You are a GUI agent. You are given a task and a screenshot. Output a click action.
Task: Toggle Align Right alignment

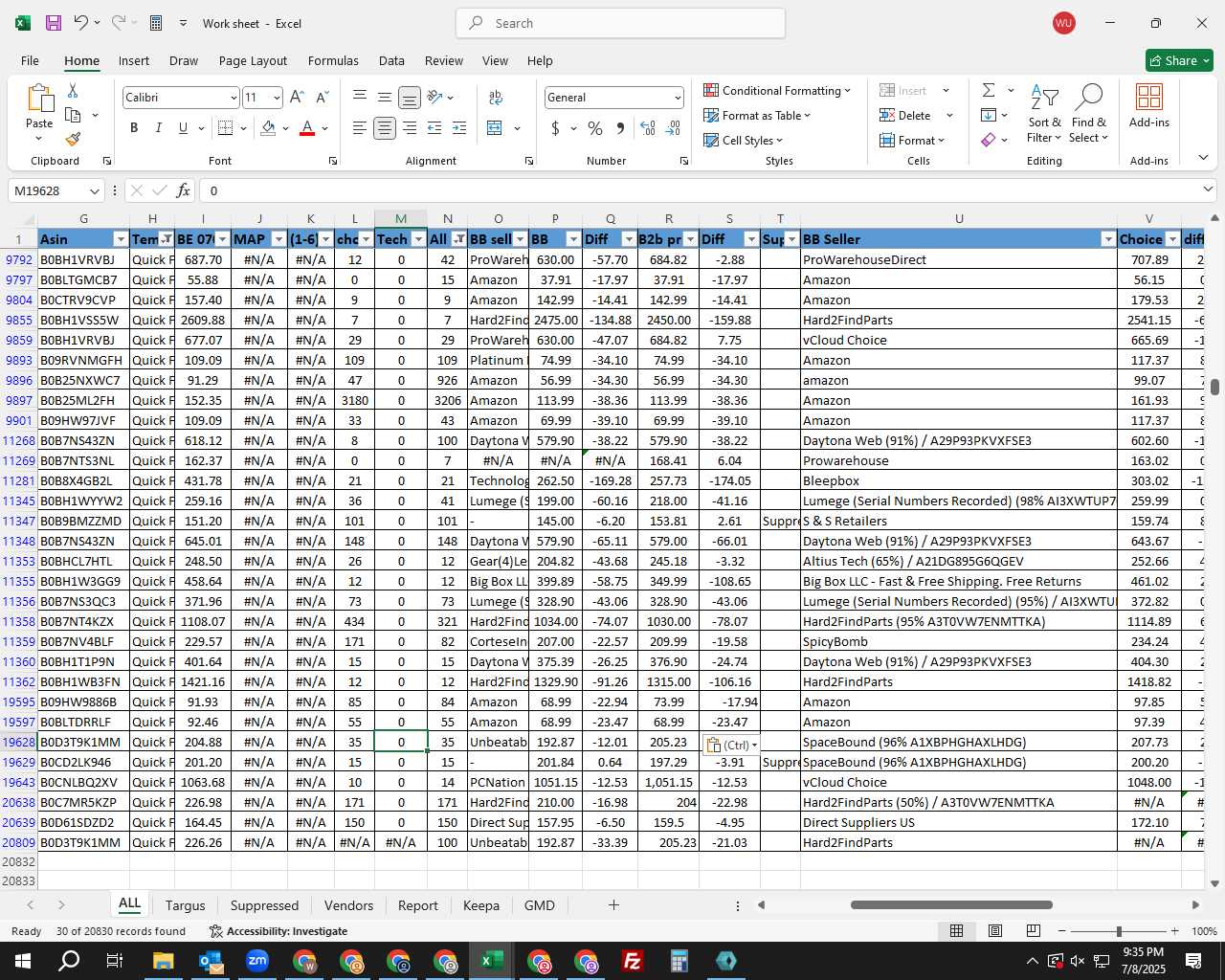coord(410,128)
